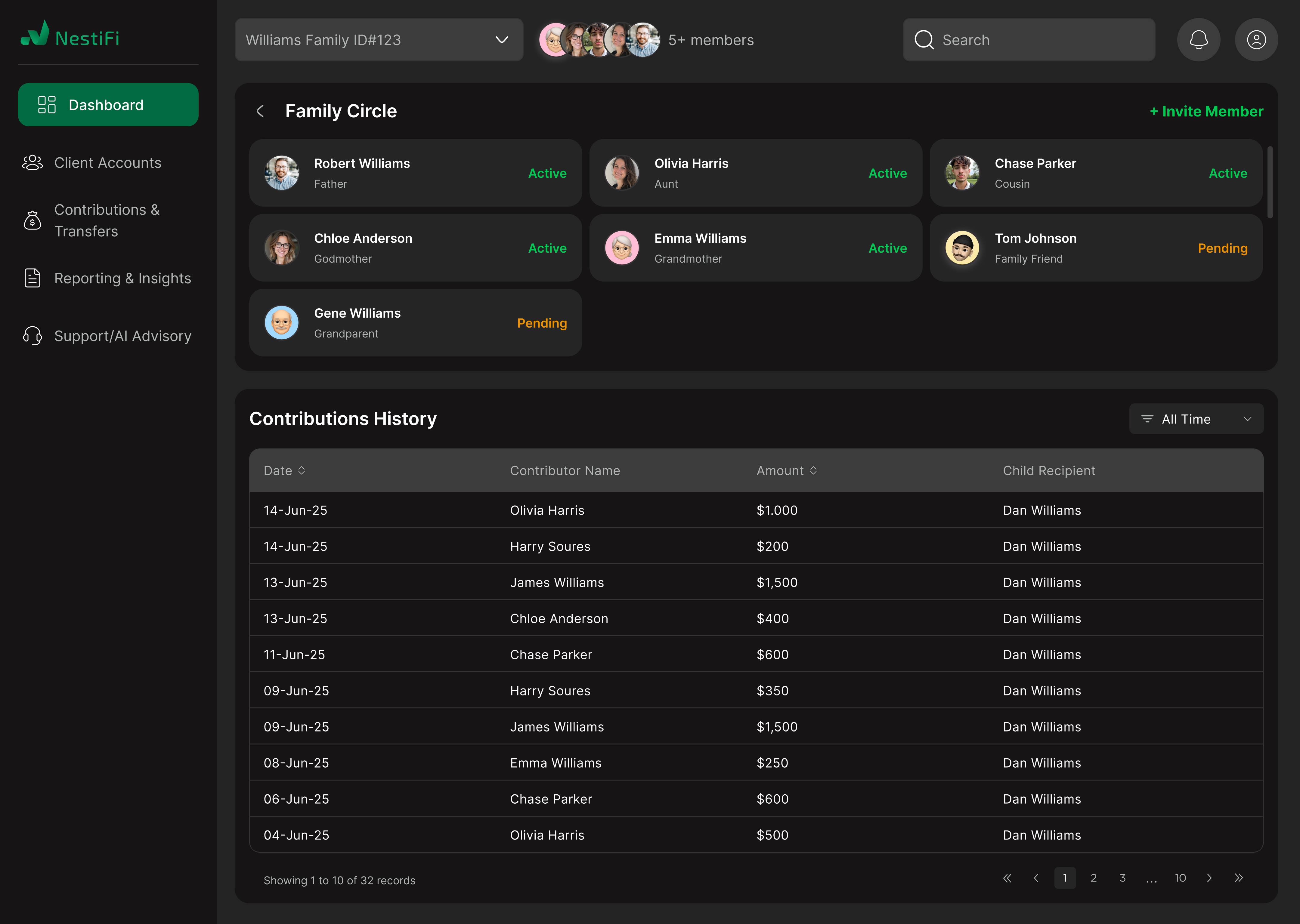Jump to first page double-arrow icon
This screenshot has width=1300, height=924.
click(1007, 878)
